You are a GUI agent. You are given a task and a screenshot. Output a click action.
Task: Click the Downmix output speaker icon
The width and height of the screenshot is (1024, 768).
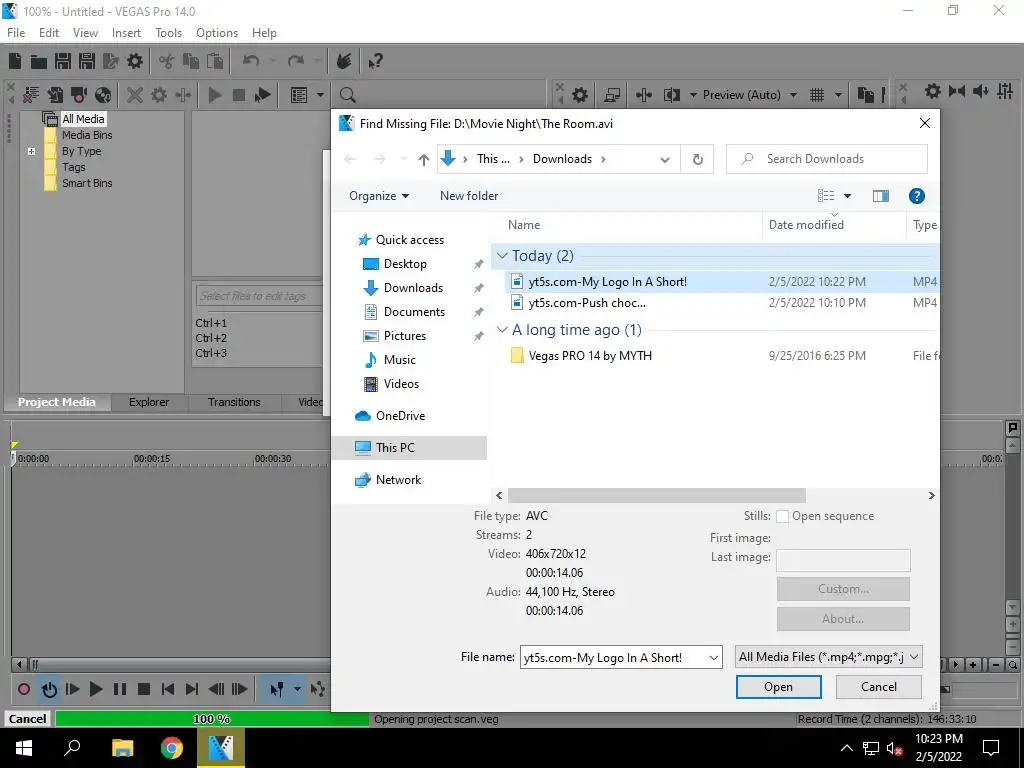coord(980,91)
